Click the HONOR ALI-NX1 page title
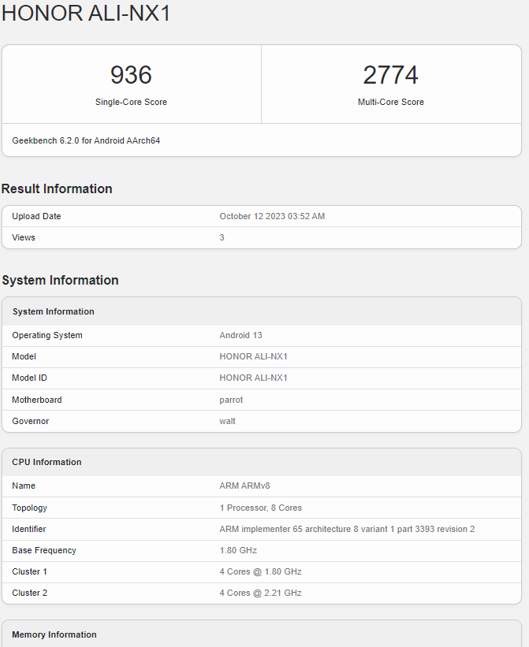Screen dimensions: 529x647 coord(86,13)
